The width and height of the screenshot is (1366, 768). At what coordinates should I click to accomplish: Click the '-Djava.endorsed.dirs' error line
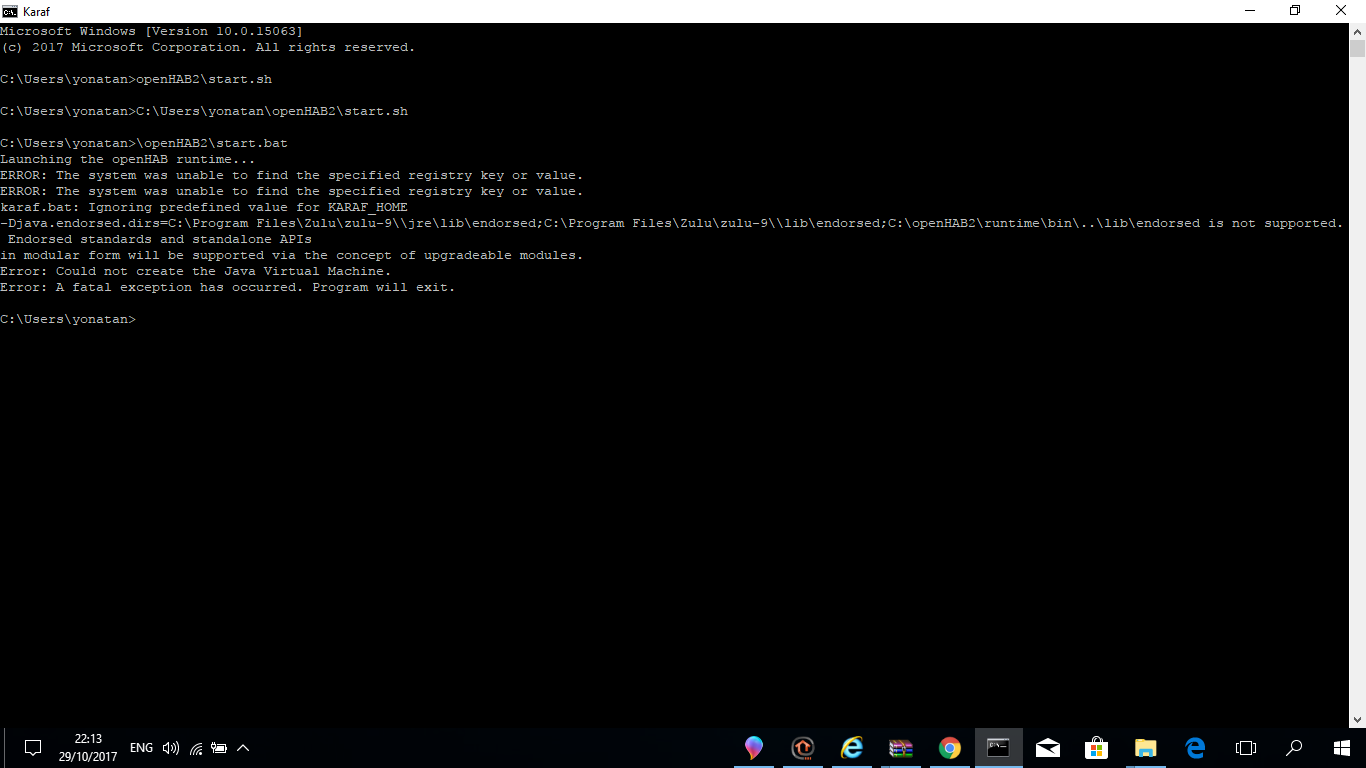click(672, 223)
